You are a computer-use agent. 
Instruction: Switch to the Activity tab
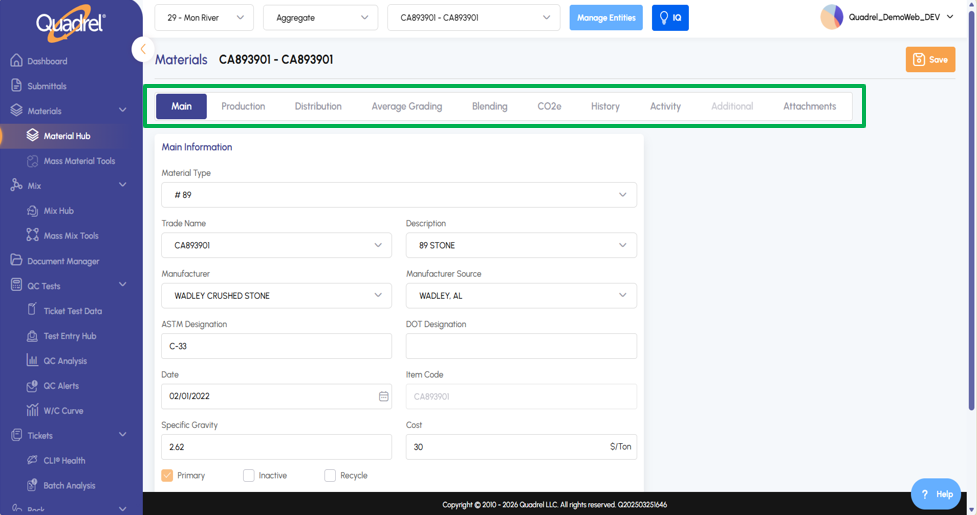coord(665,106)
